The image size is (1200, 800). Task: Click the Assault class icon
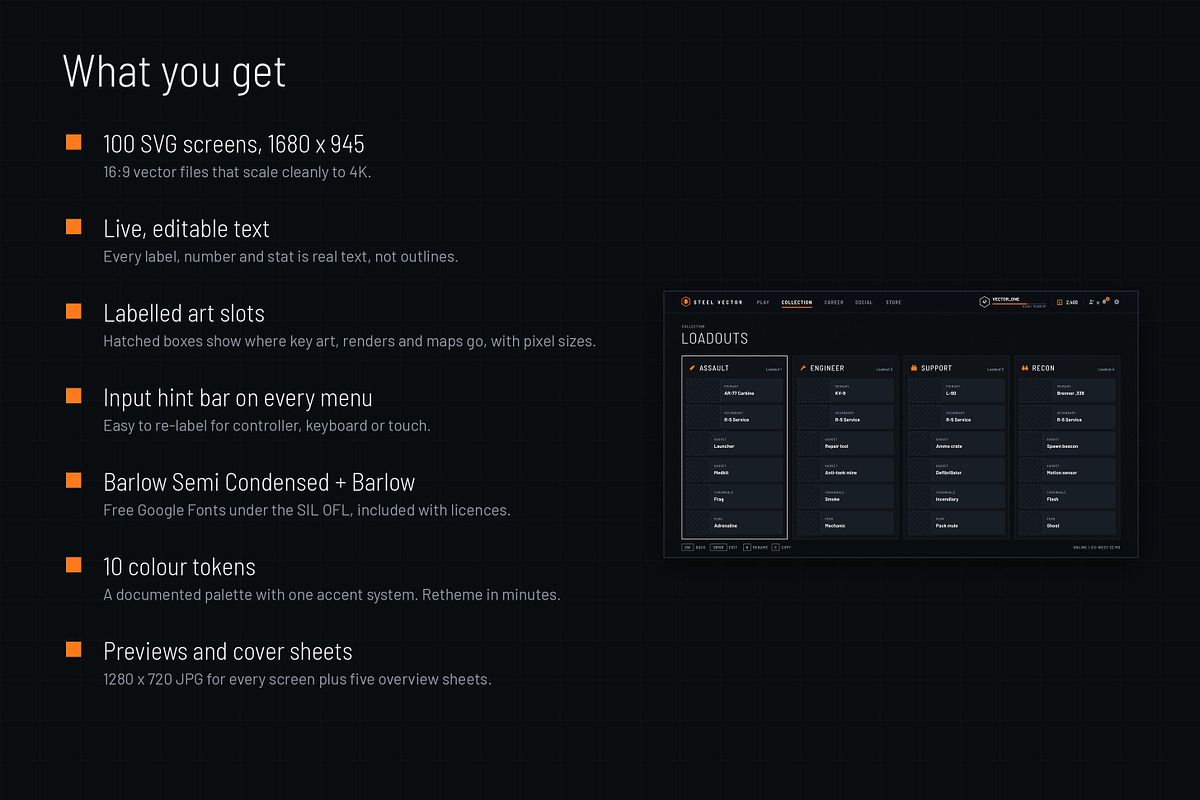point(692,368)
